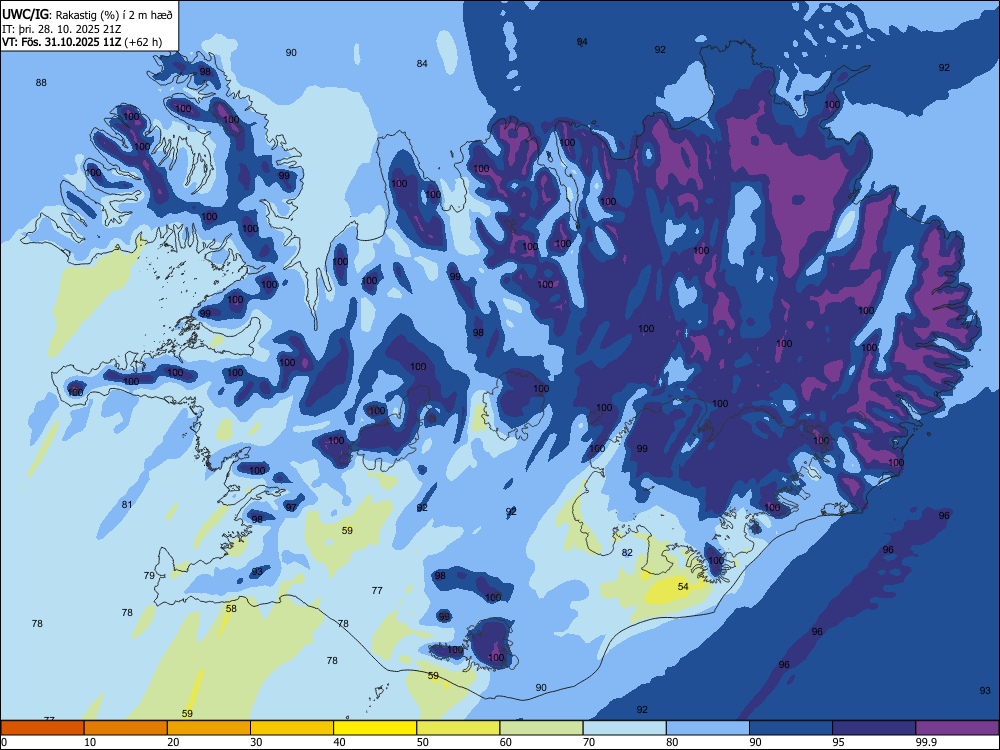Pick the 20–30 legend color block

coord(209,728)
